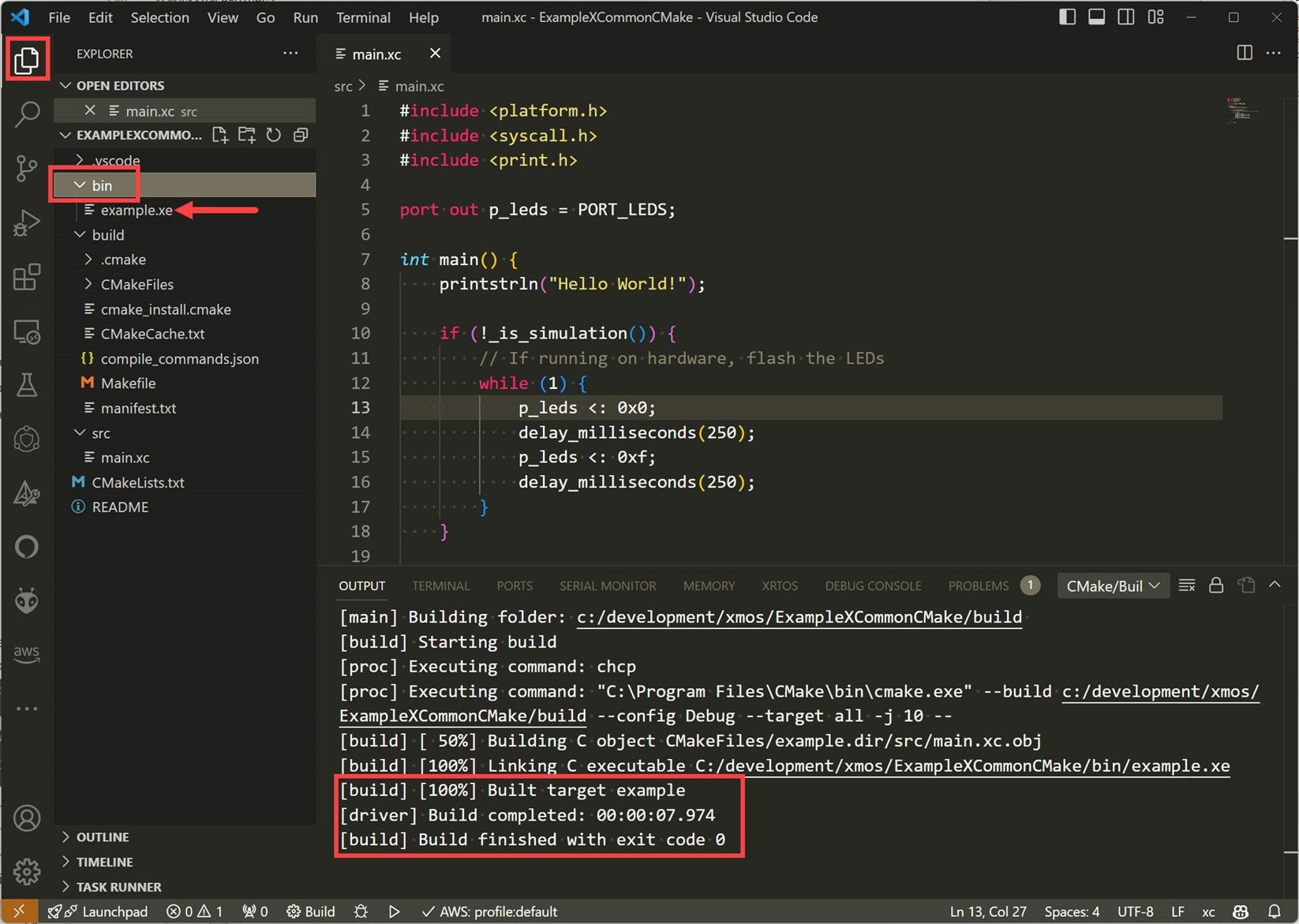Viewport: 1299px width, 924px height.
Task: Open the AWS toolkit view
Action: (27, 653)
